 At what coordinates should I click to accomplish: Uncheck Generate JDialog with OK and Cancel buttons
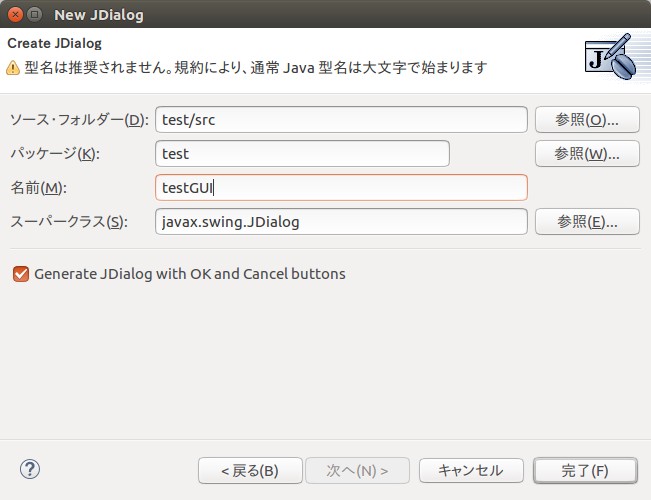click(21, 274)
